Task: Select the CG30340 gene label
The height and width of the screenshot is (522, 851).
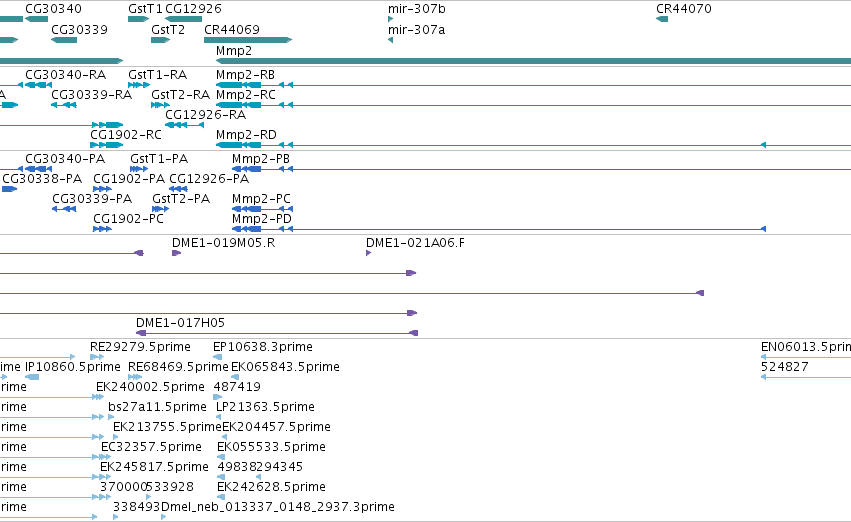Action: [x=53, y=9]
